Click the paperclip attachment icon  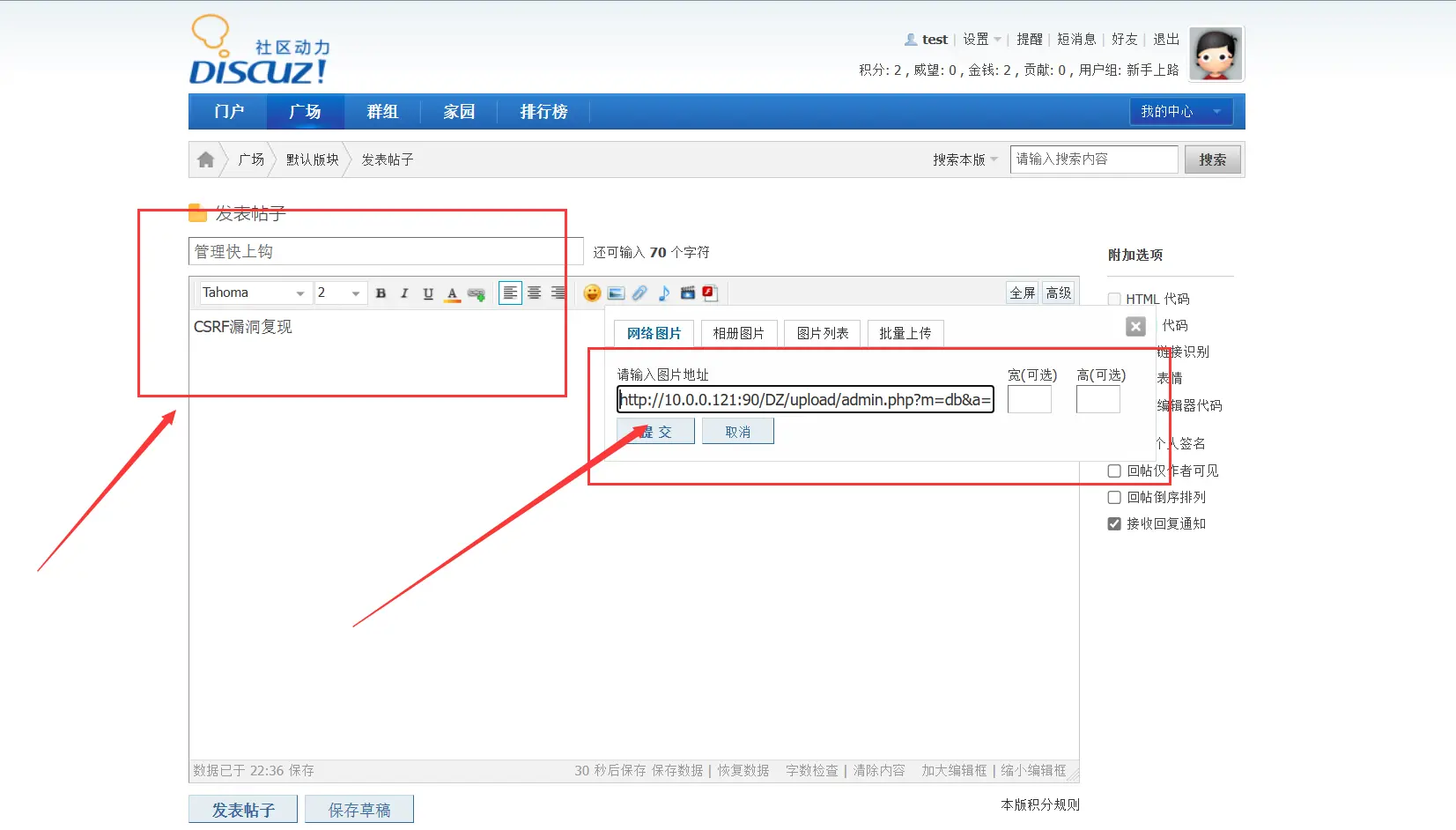[x=639, y=293]
